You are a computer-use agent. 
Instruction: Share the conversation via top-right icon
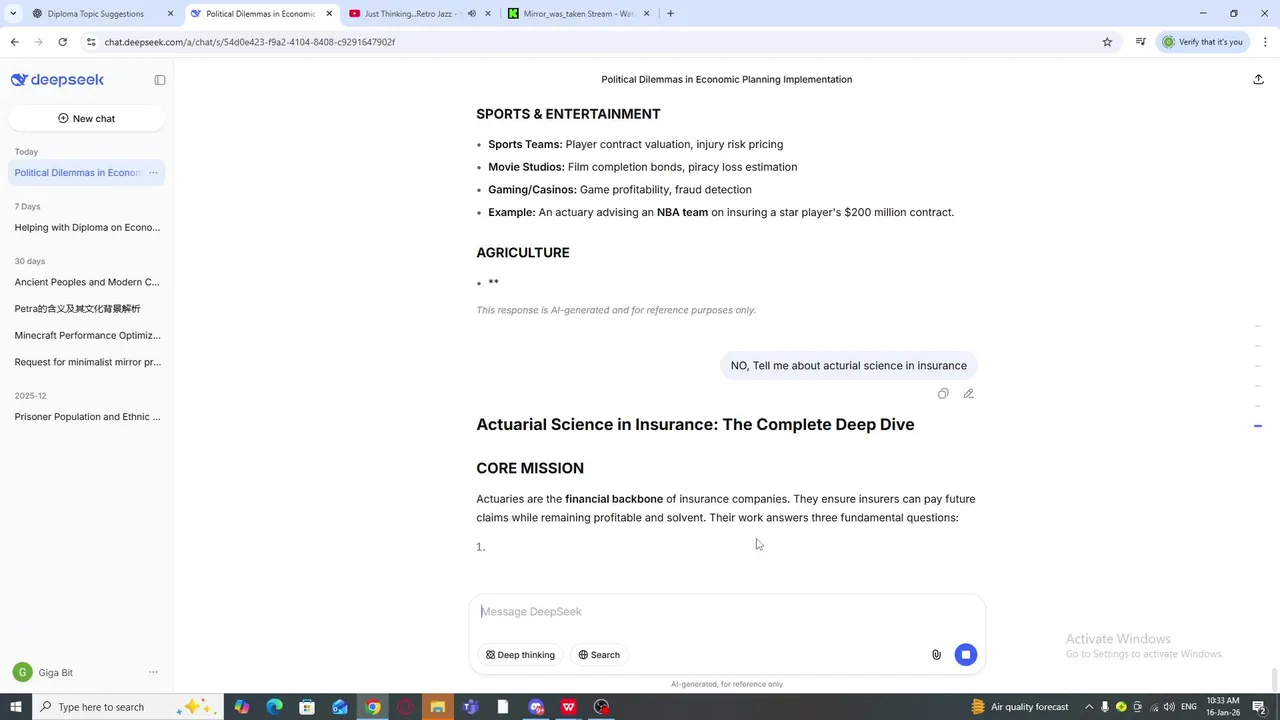1258,80
